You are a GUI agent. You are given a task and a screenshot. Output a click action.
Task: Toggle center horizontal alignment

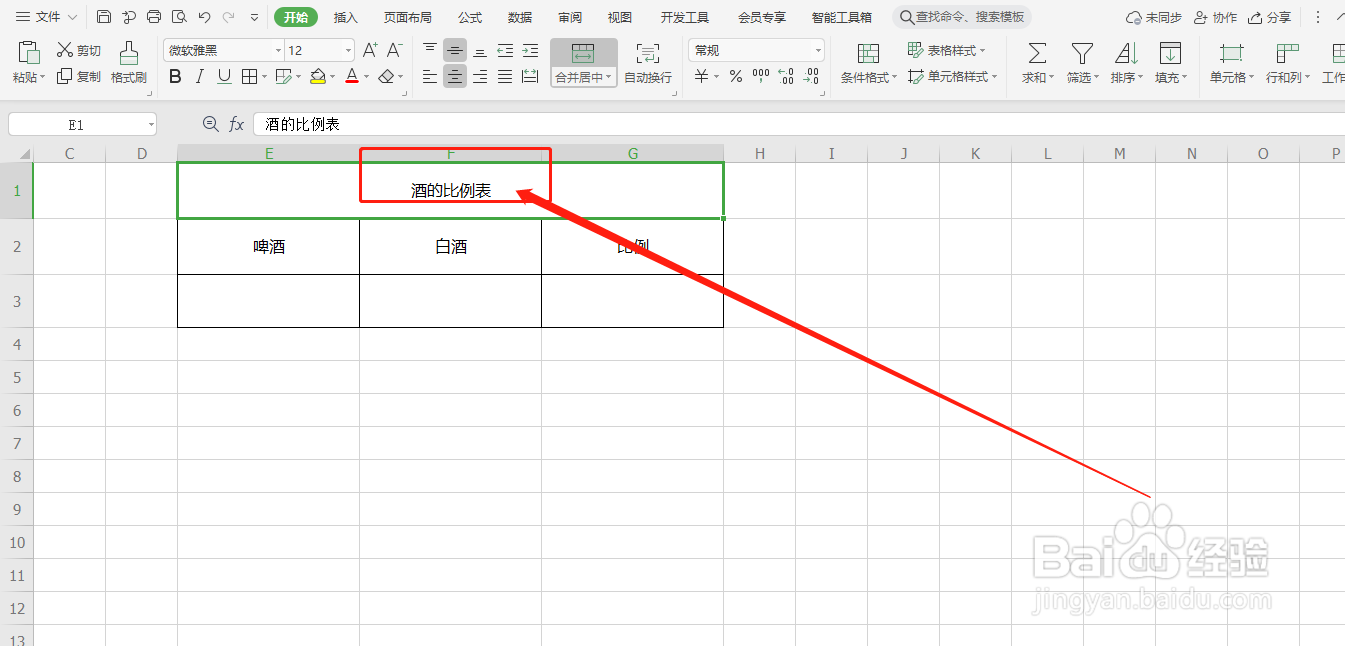[x=455, y=76]
